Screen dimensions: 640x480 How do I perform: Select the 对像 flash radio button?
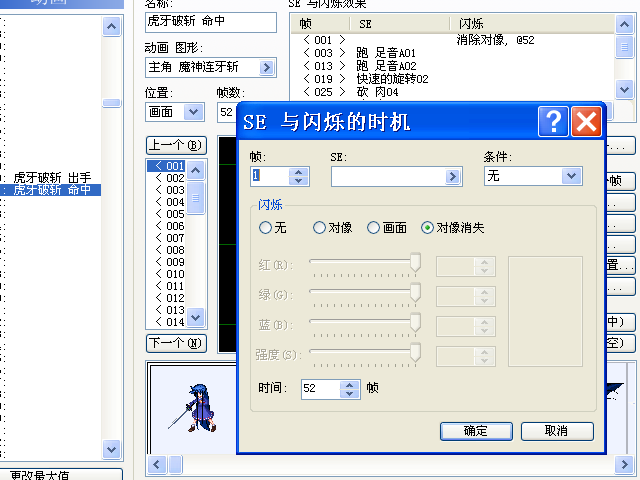click(x=319, y=227)
